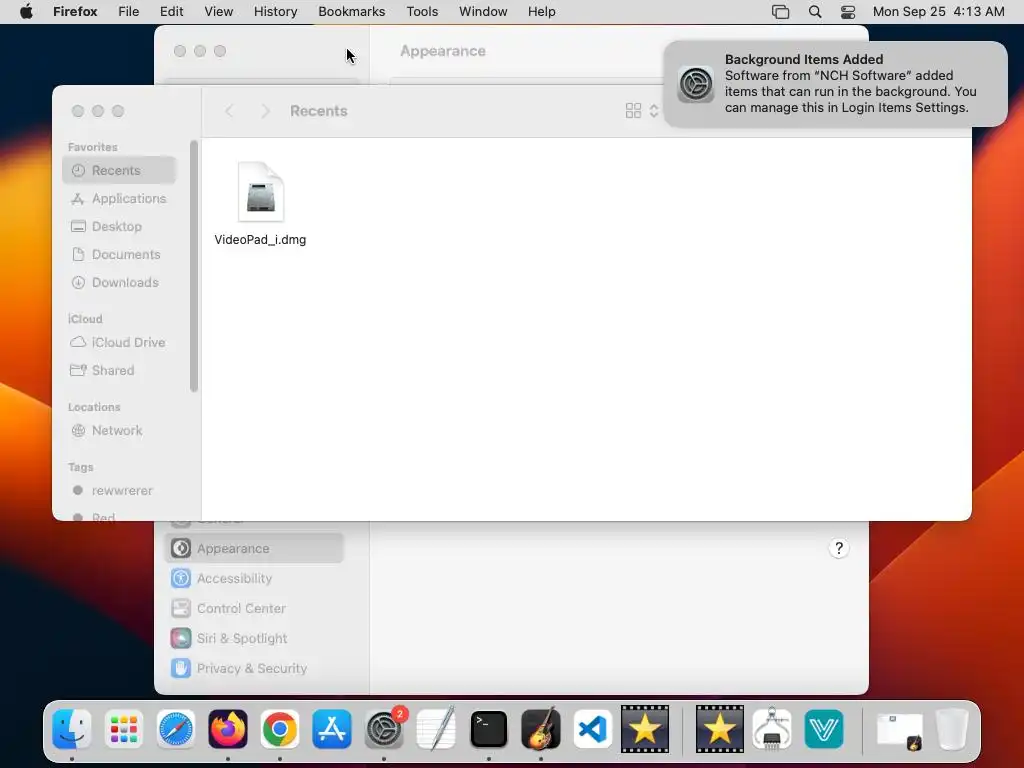Select Downloads in Finder sidebar
1024x768 pixels.
(120, 283)
